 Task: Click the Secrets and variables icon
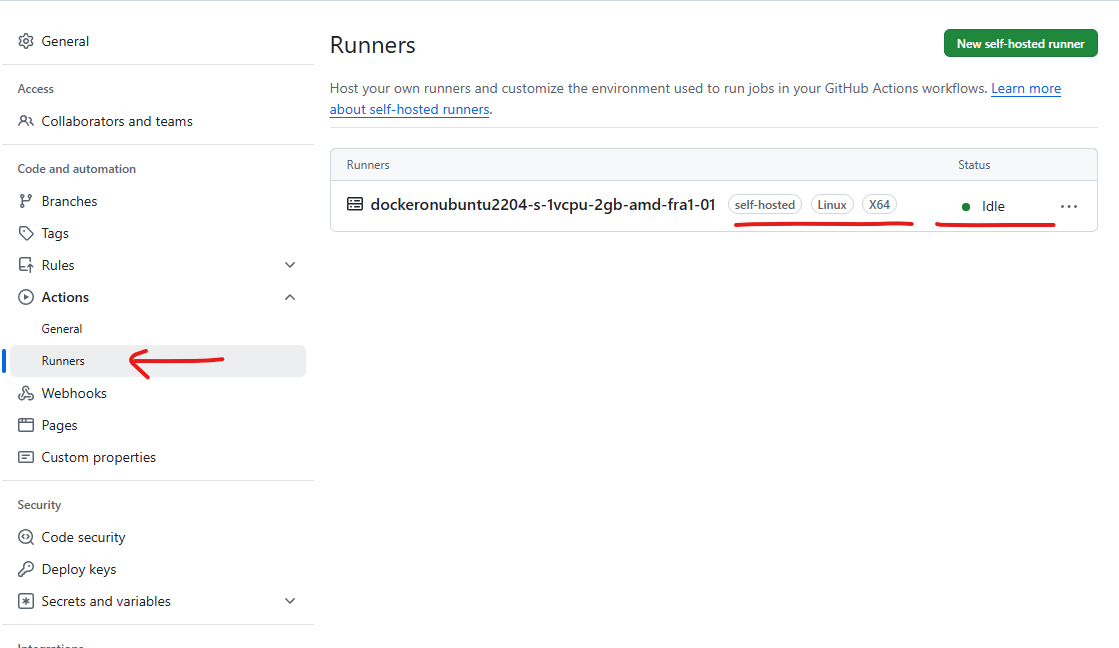(25, 600)
